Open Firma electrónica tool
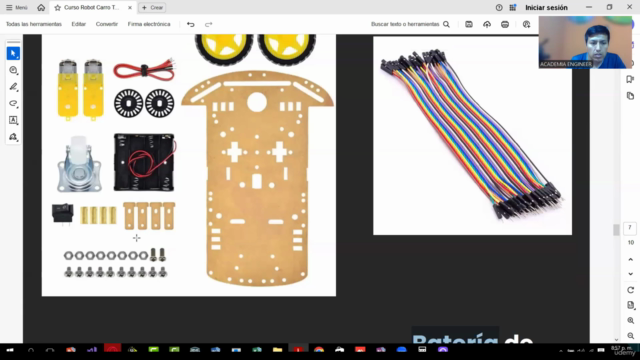Screen dimensions: 640x360 click(149, 24)
